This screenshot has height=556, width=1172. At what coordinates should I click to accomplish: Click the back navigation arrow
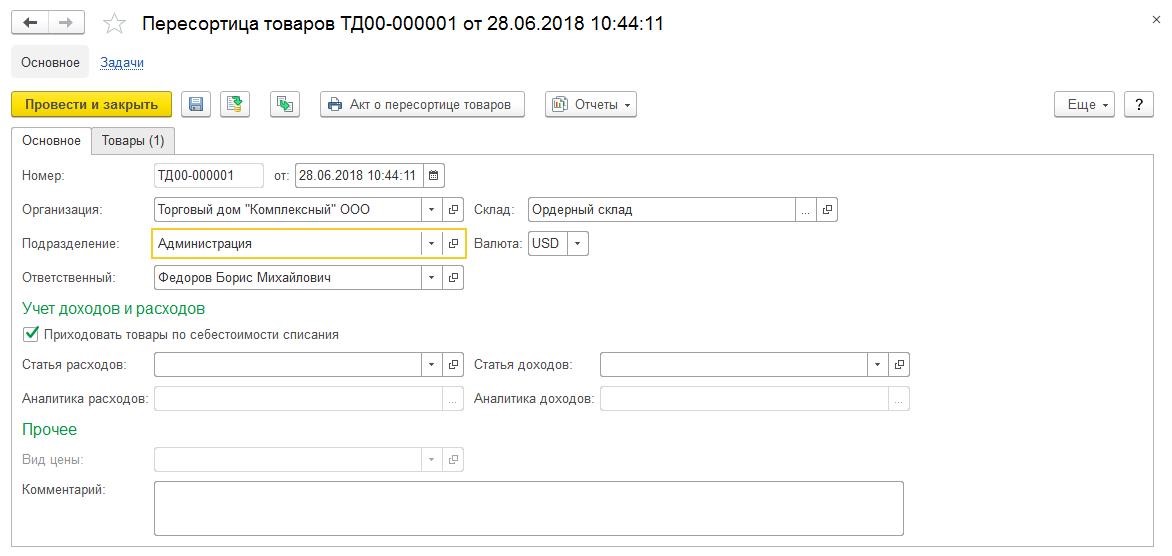(x=31, y=23)
